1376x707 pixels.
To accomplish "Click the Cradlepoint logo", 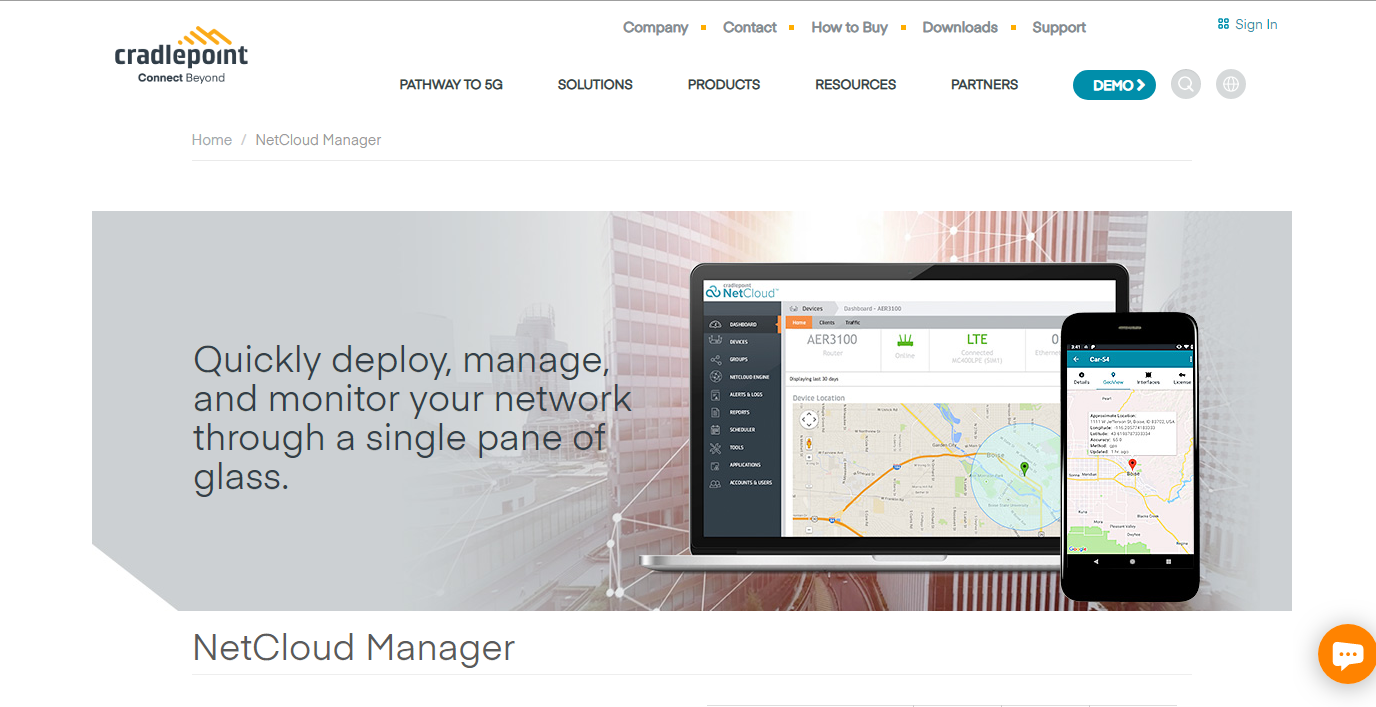I will coord(181,56).
